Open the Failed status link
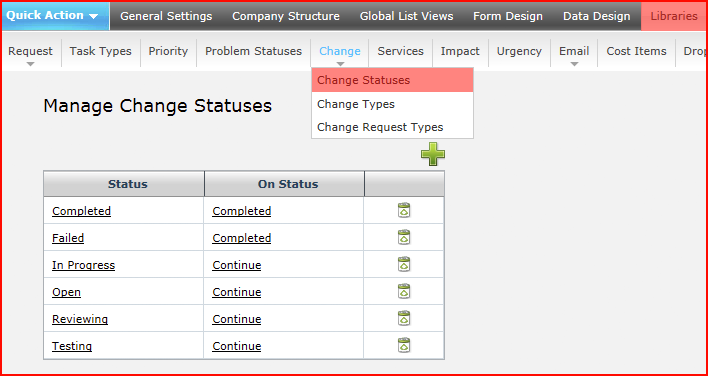The height and width of the screenshot is (376, 708). pos(68,238)
